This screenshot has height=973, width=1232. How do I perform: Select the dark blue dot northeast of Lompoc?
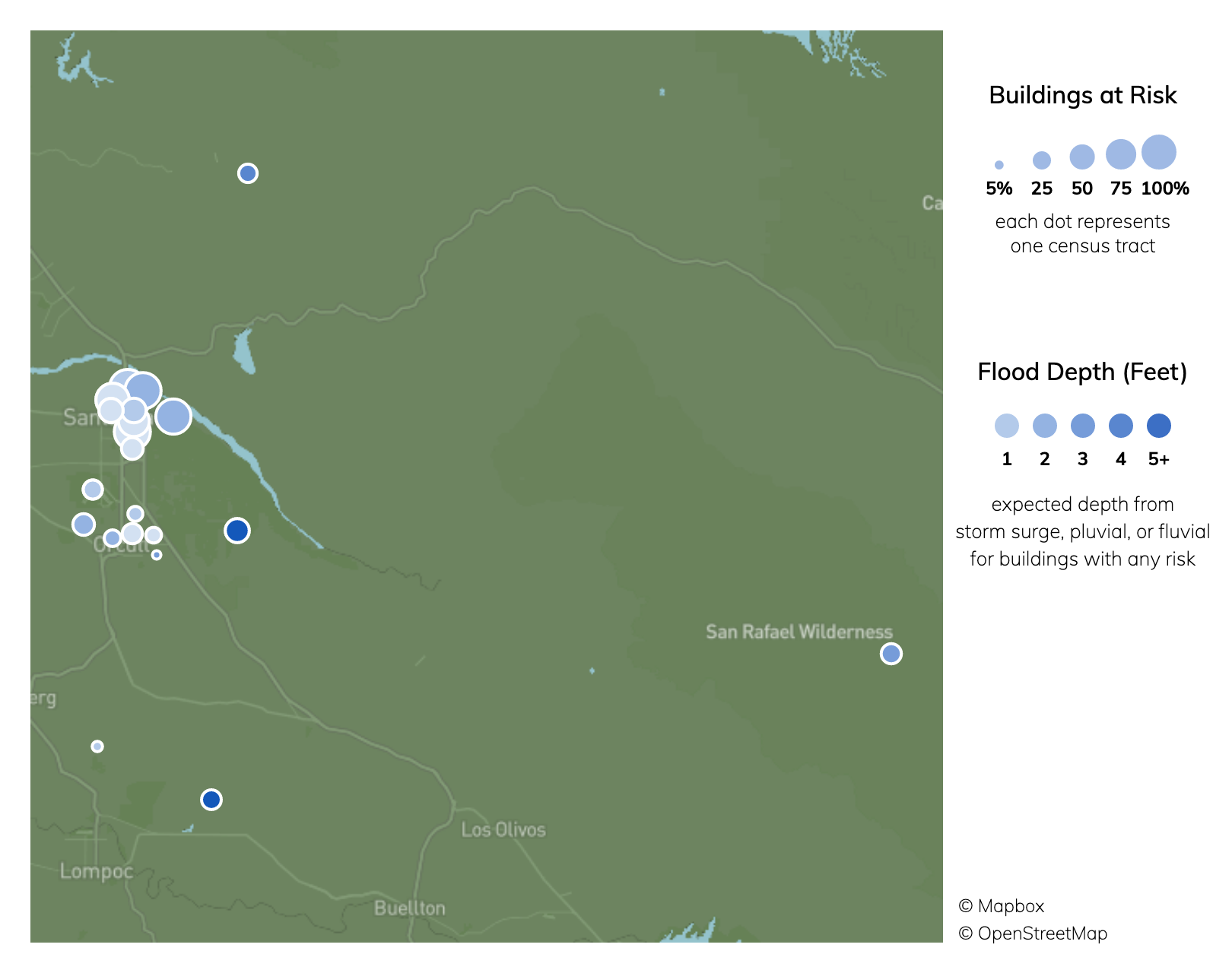(x=211, y=800)
